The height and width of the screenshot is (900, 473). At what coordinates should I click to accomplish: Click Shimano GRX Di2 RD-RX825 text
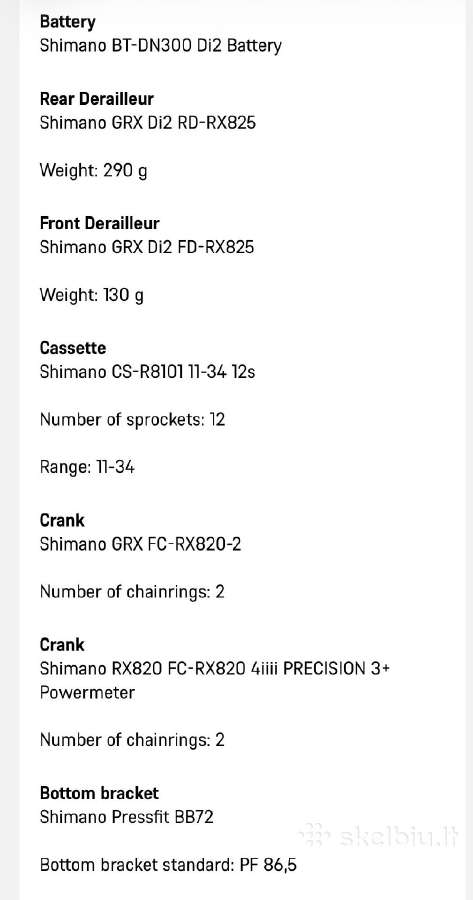click(148, 123)
